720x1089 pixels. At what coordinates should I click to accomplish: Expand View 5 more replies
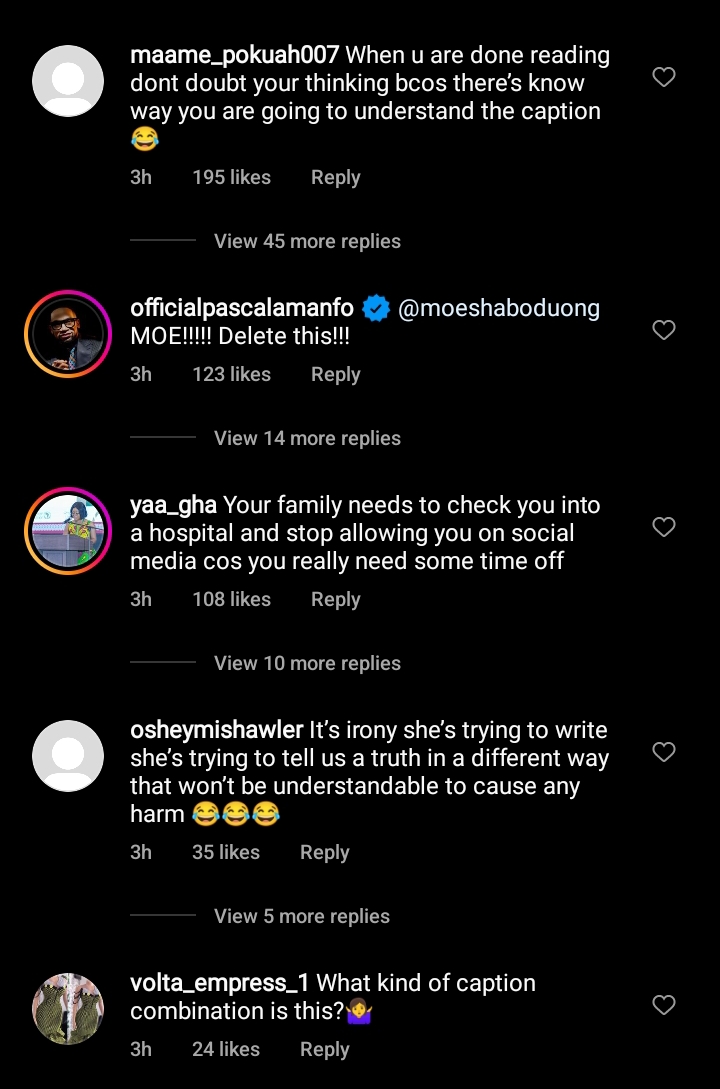pos(301,916)
